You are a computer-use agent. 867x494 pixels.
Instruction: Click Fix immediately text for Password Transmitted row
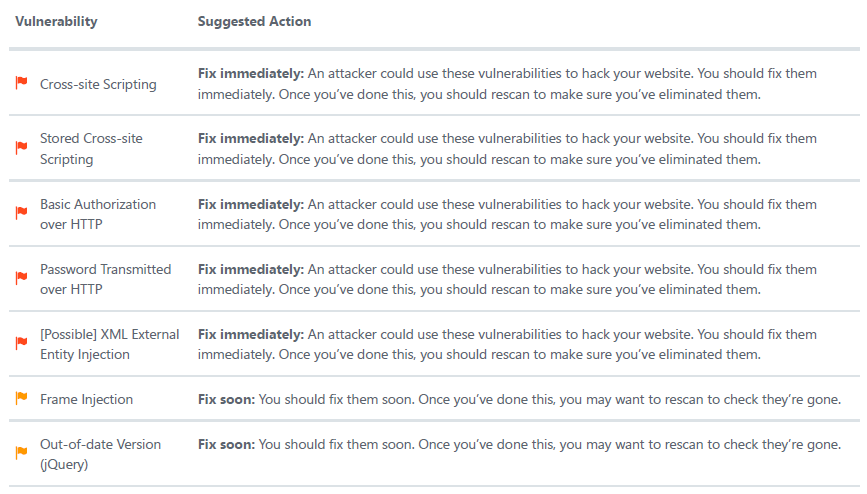(x=251, y=269)
